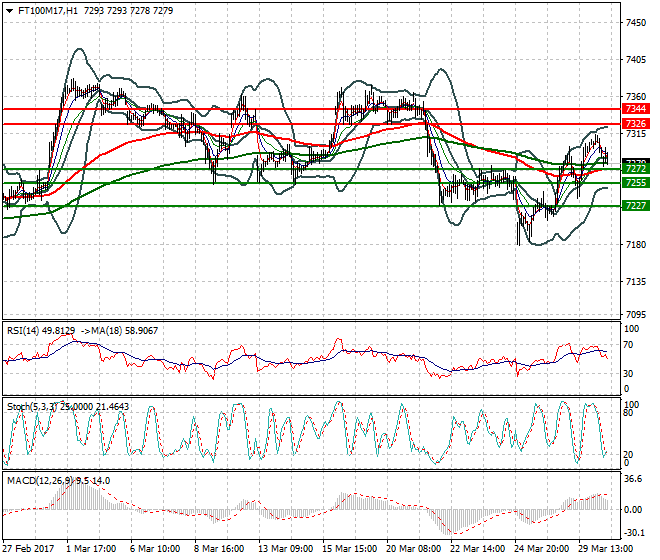This screenshot has height=560, width=660.
Task: Click the MACD scale value 36.6
Action: click(633, 479)
